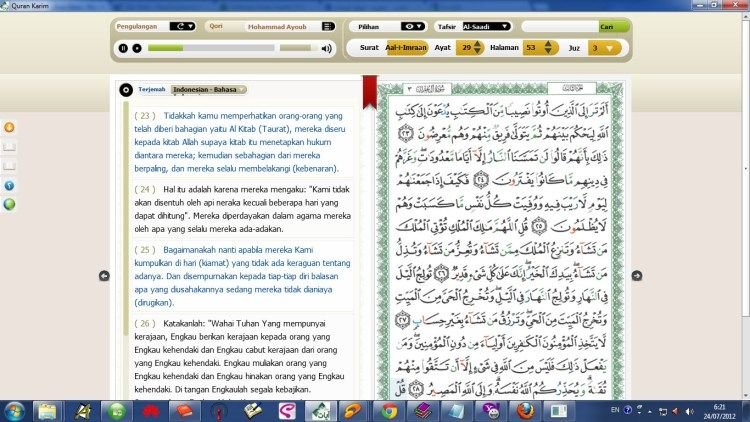Mute audio with the speaker icon
Screen dimensions: 750x422
(327, 48)
